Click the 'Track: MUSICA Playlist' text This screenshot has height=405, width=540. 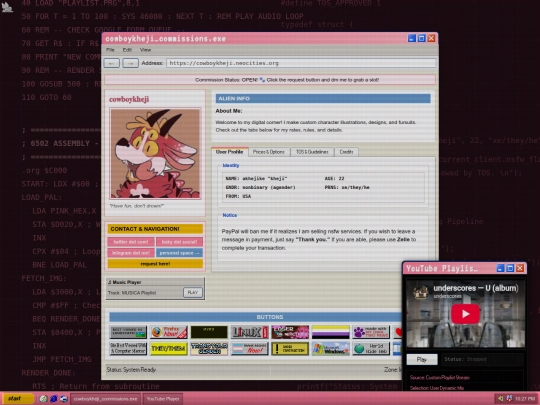132,293
